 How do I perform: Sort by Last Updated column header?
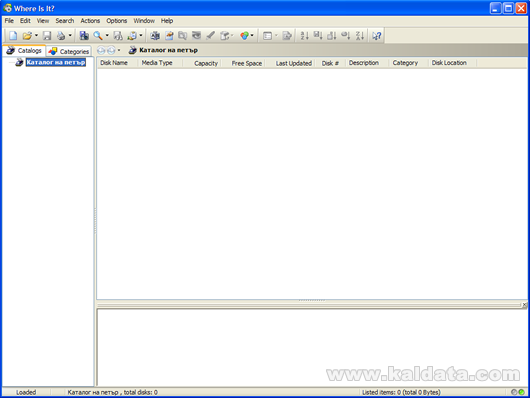pos(289,63)
